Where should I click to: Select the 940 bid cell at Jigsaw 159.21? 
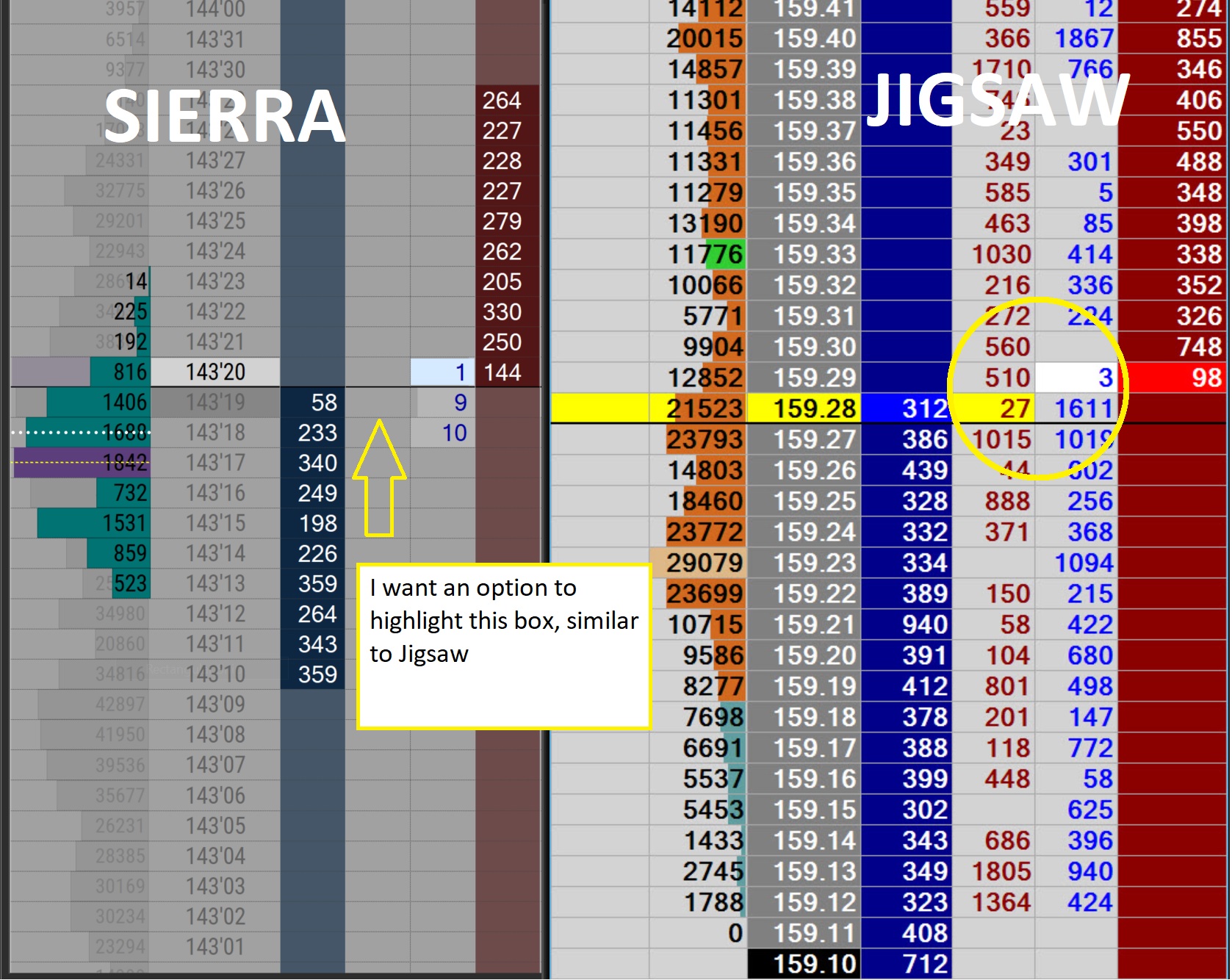[x=907, y=624]
